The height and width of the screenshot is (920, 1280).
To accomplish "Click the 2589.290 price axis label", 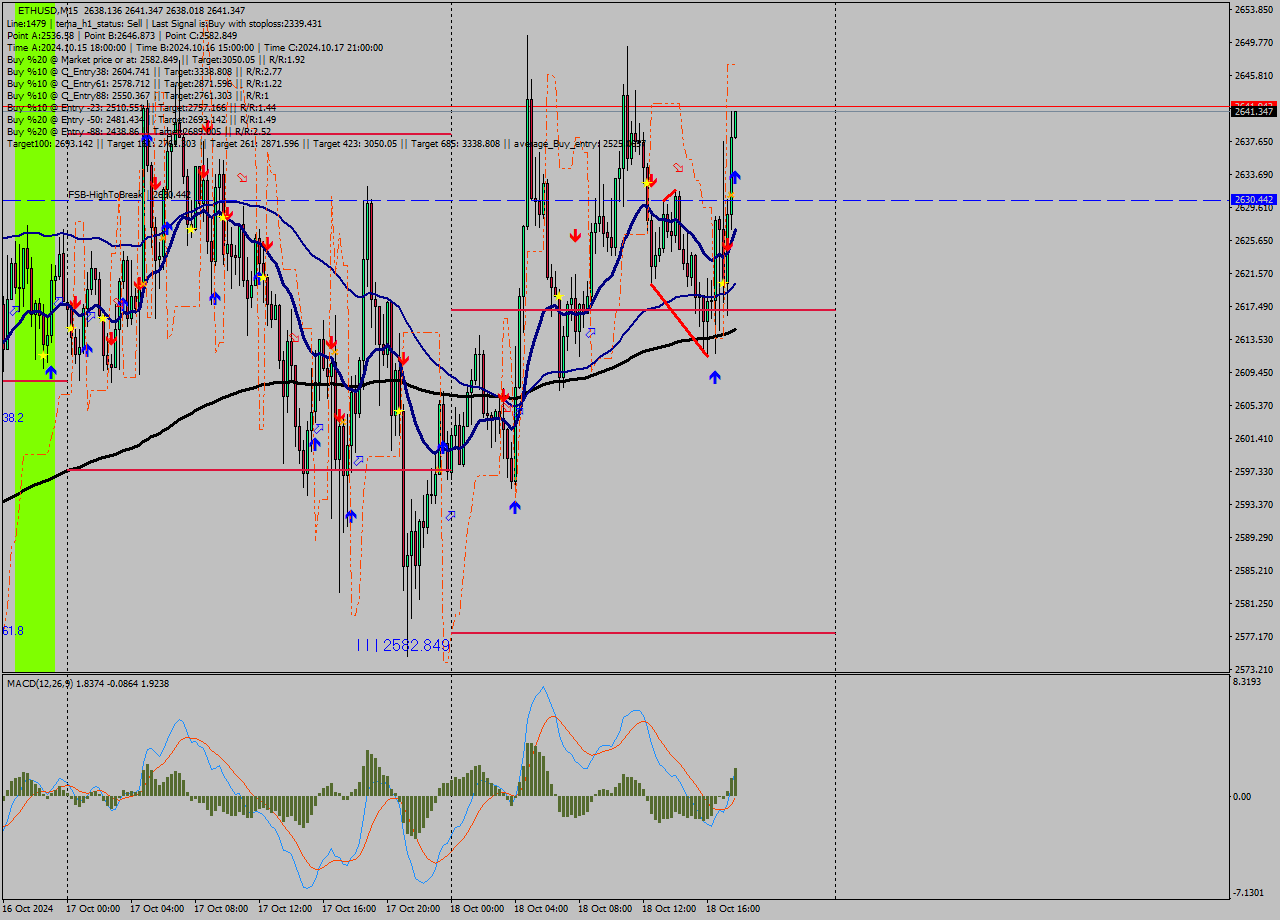I will (x=1254, y=537).
